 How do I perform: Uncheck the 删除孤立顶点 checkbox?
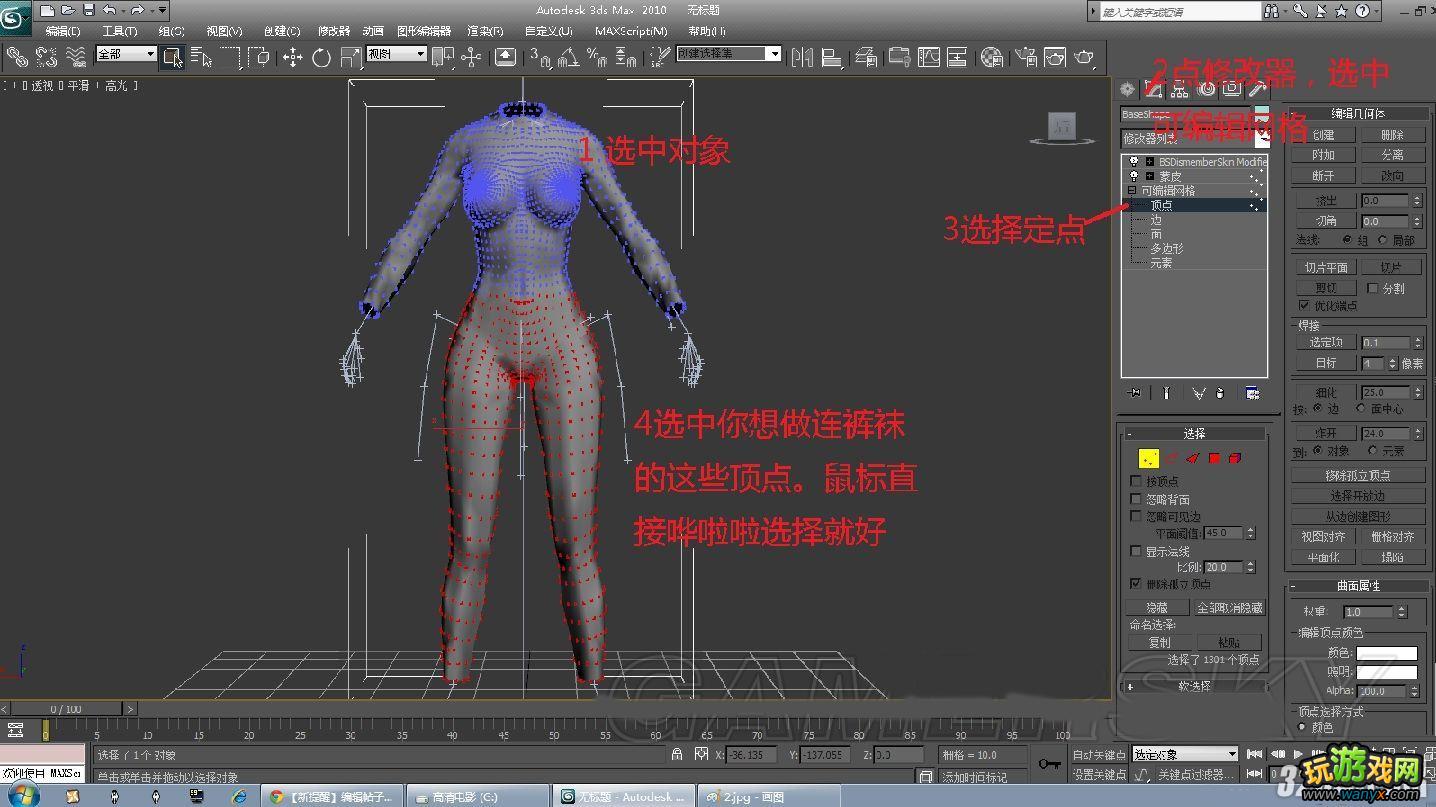1136,583
